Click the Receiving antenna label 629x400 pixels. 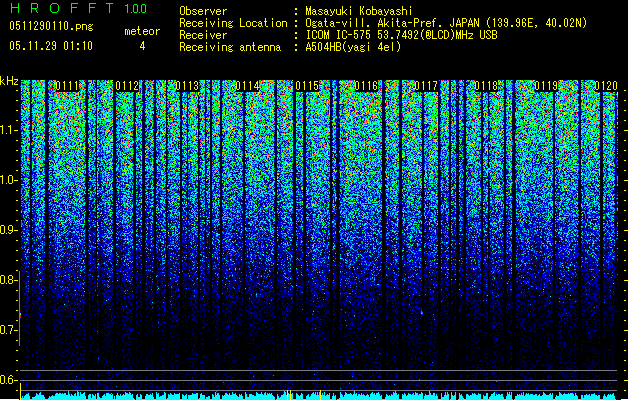point(230,47)
